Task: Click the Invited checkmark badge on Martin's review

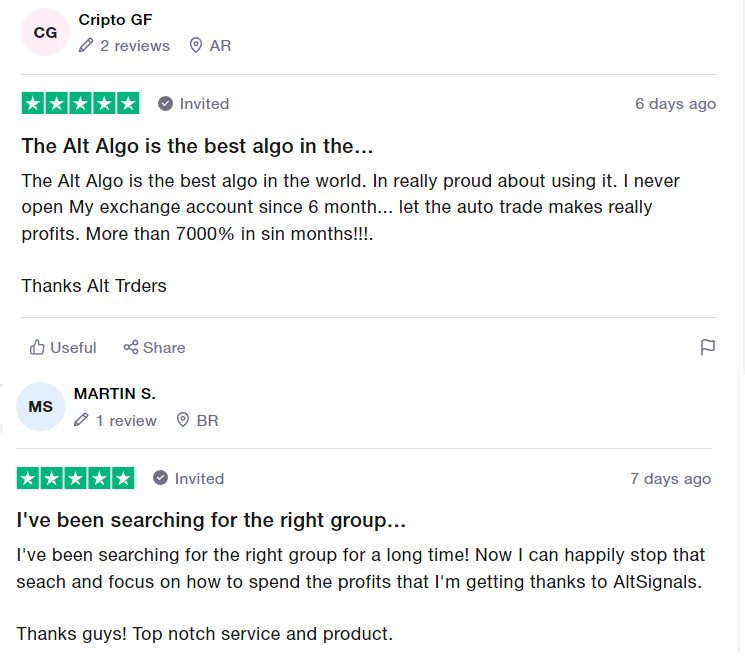Action: click(160, 479)
